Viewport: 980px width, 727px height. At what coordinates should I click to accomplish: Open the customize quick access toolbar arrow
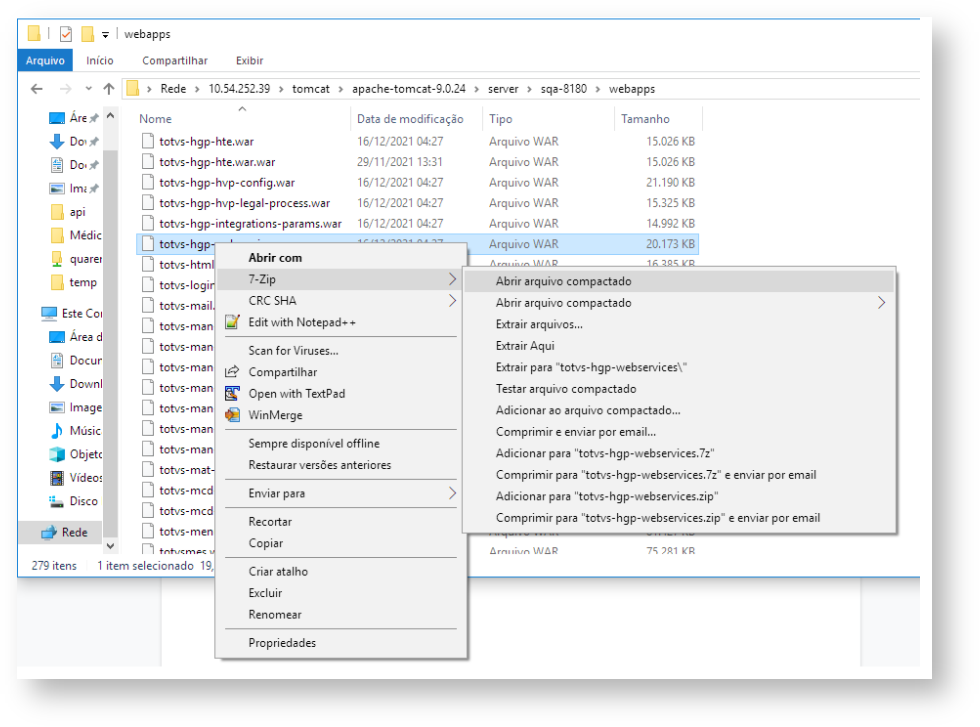106,35
